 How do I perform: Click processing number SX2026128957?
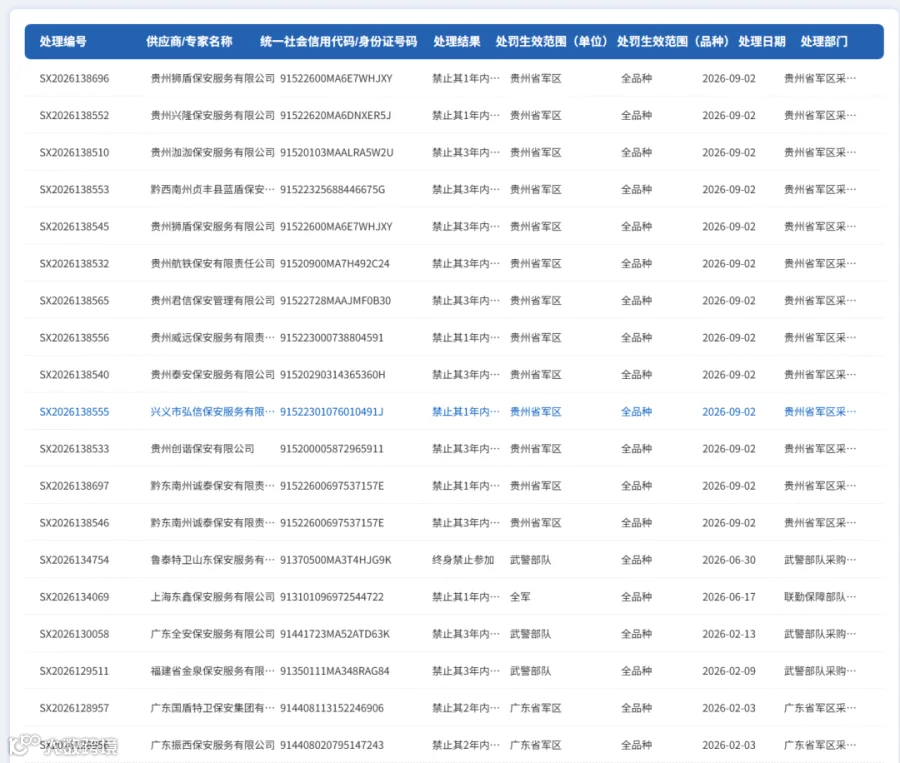[74, 708]
